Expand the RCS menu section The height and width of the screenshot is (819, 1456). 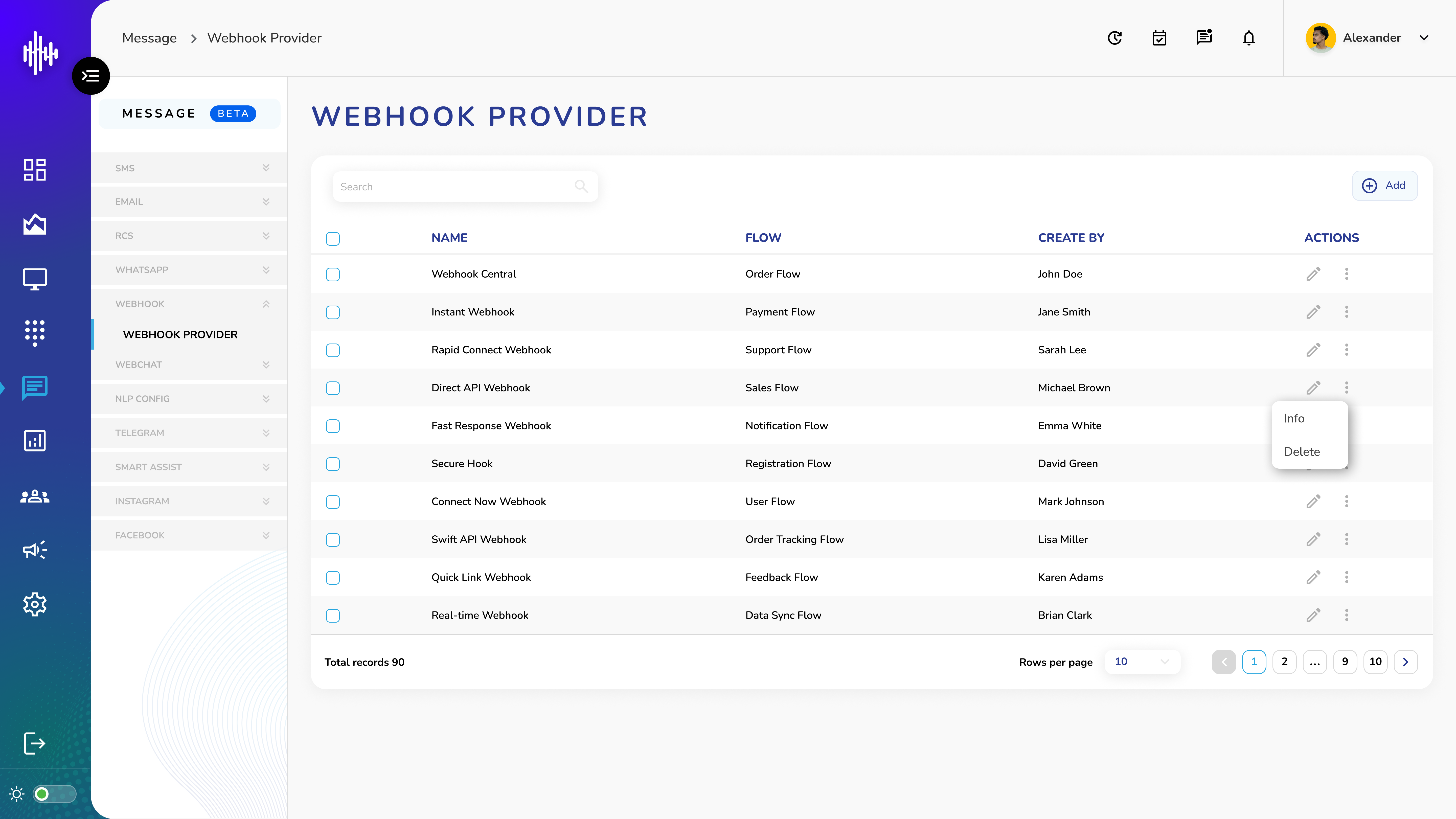(x=189, y=236)
